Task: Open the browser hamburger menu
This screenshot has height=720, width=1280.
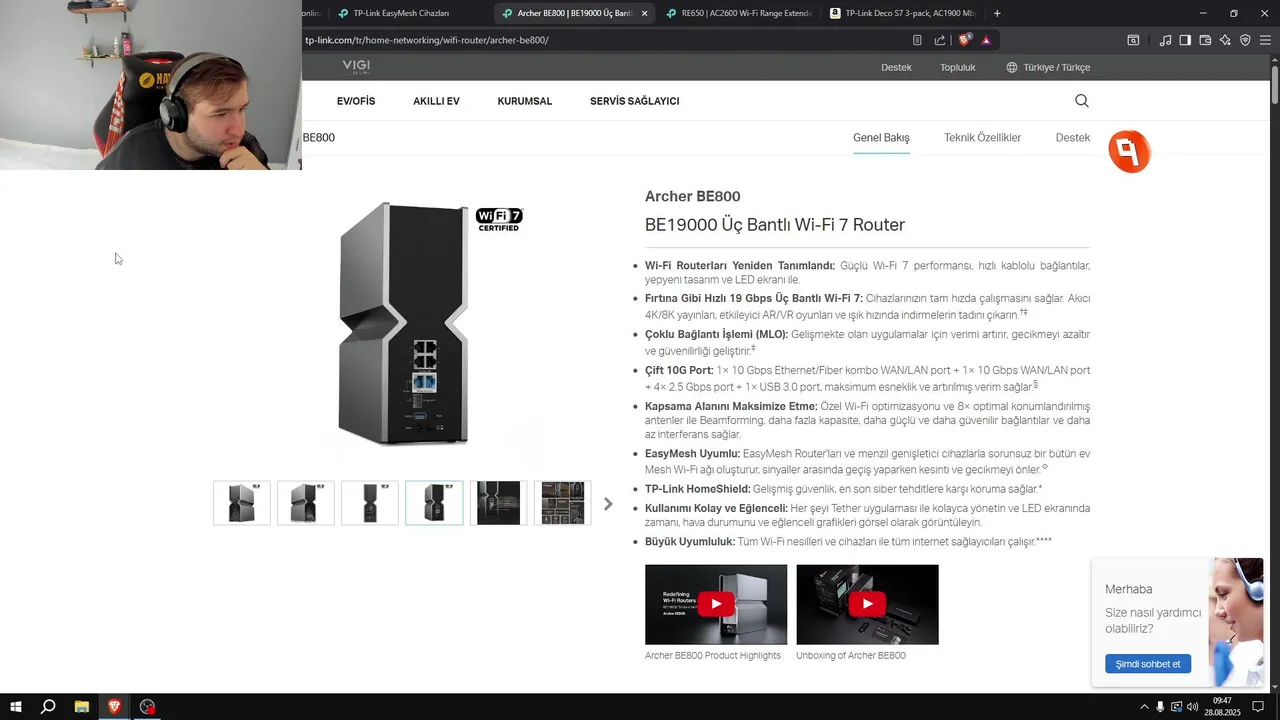Action: tap(1265, 40)
